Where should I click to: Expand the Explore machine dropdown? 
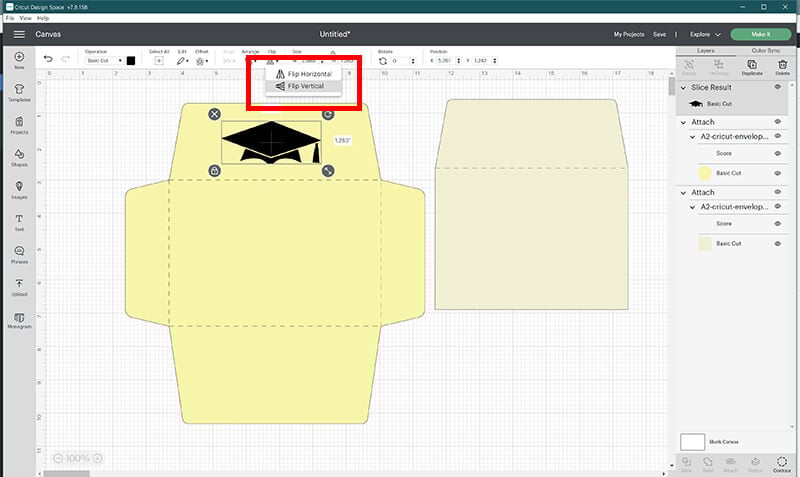coord(704,34)
